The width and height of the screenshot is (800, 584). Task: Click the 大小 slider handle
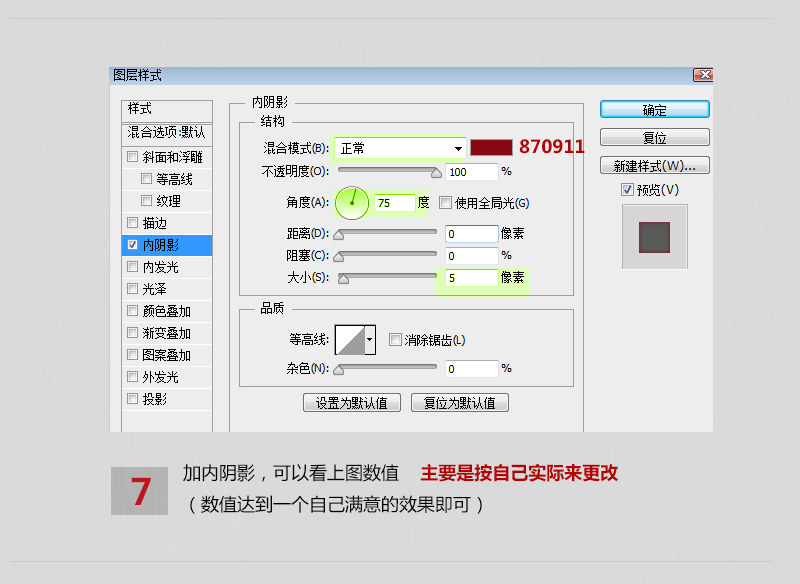click(x=343, y=278)
